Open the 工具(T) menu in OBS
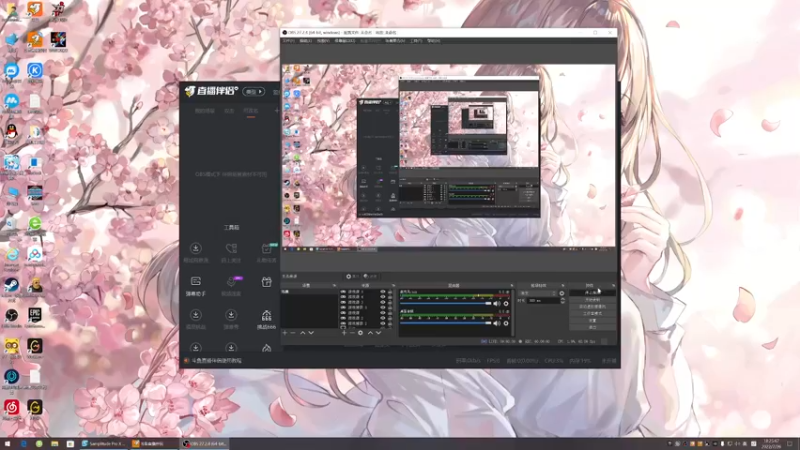 point(416,41)
